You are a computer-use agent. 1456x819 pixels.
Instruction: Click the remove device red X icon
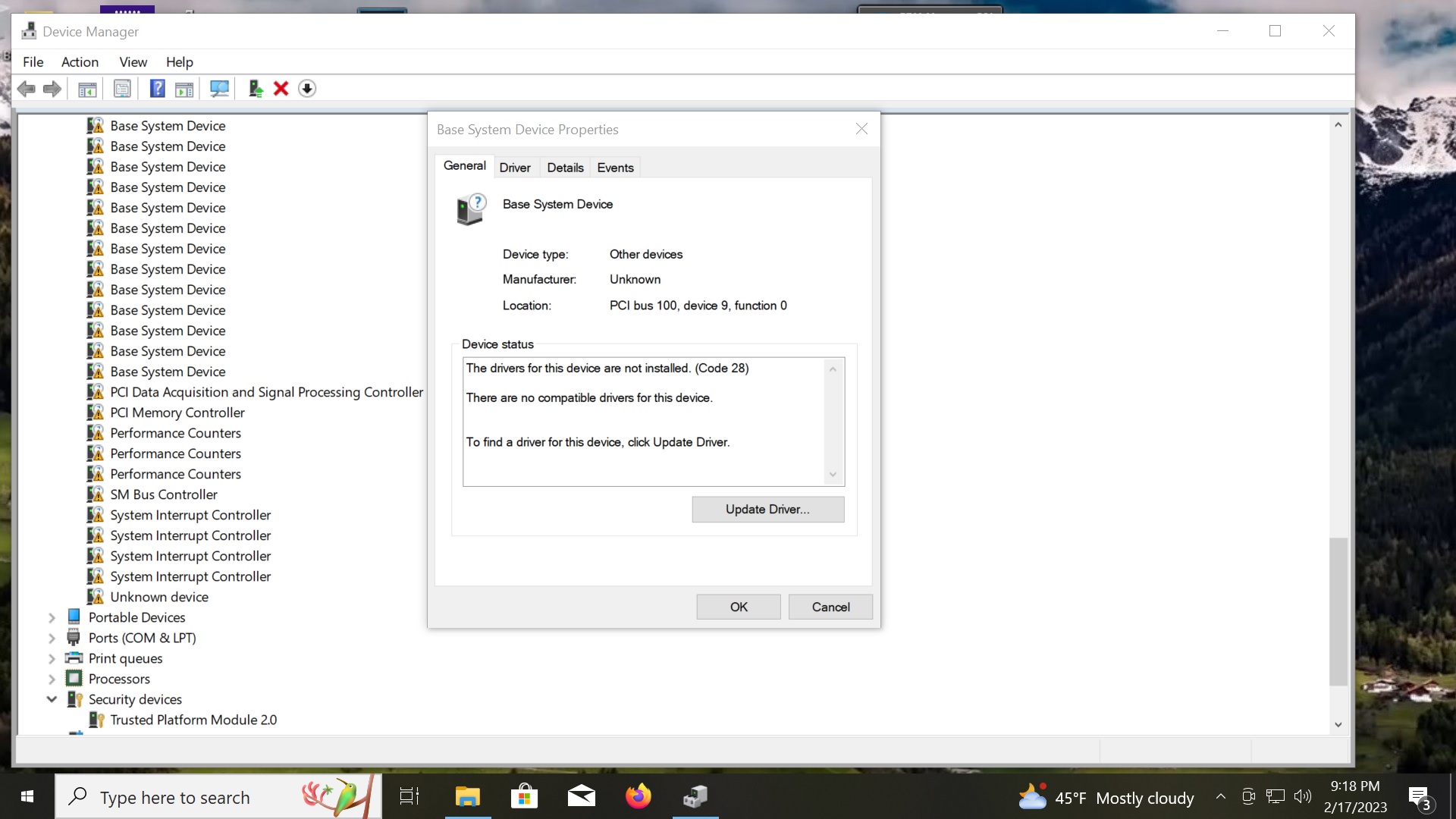pyautogui.click(x=281, y=88)
